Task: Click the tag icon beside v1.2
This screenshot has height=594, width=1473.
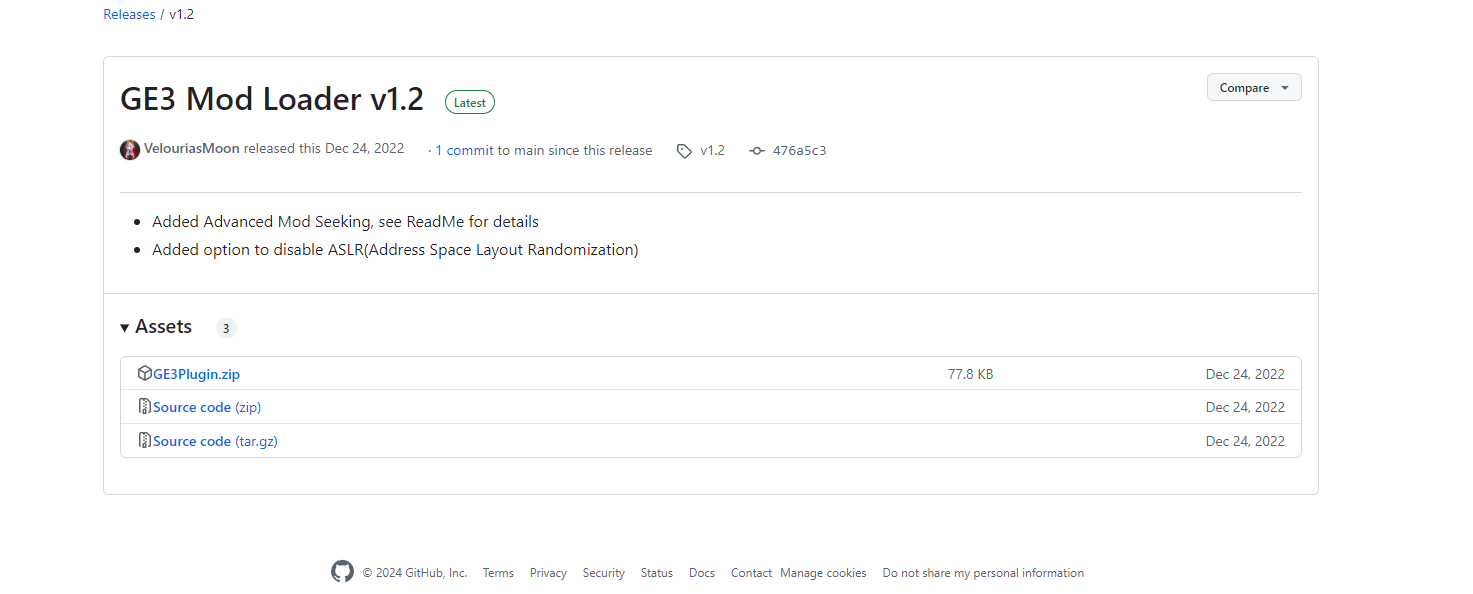Action: [x=684, y=151]
